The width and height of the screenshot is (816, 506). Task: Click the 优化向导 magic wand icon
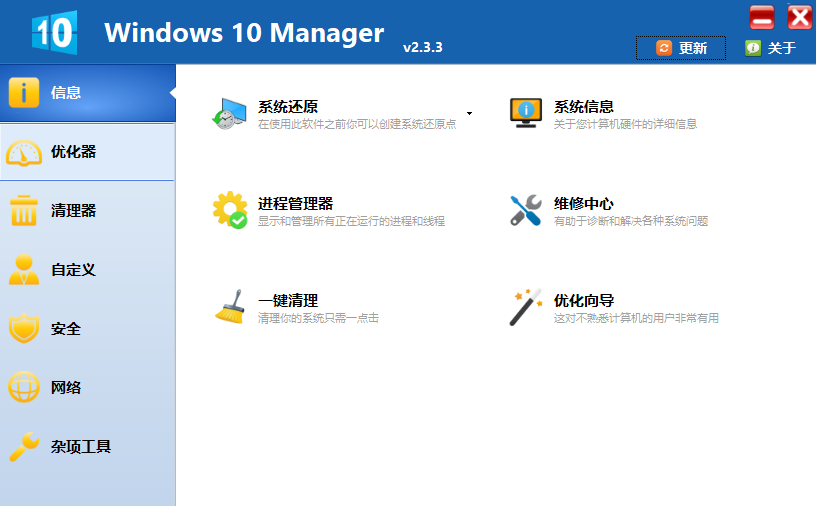pos(526,307)
